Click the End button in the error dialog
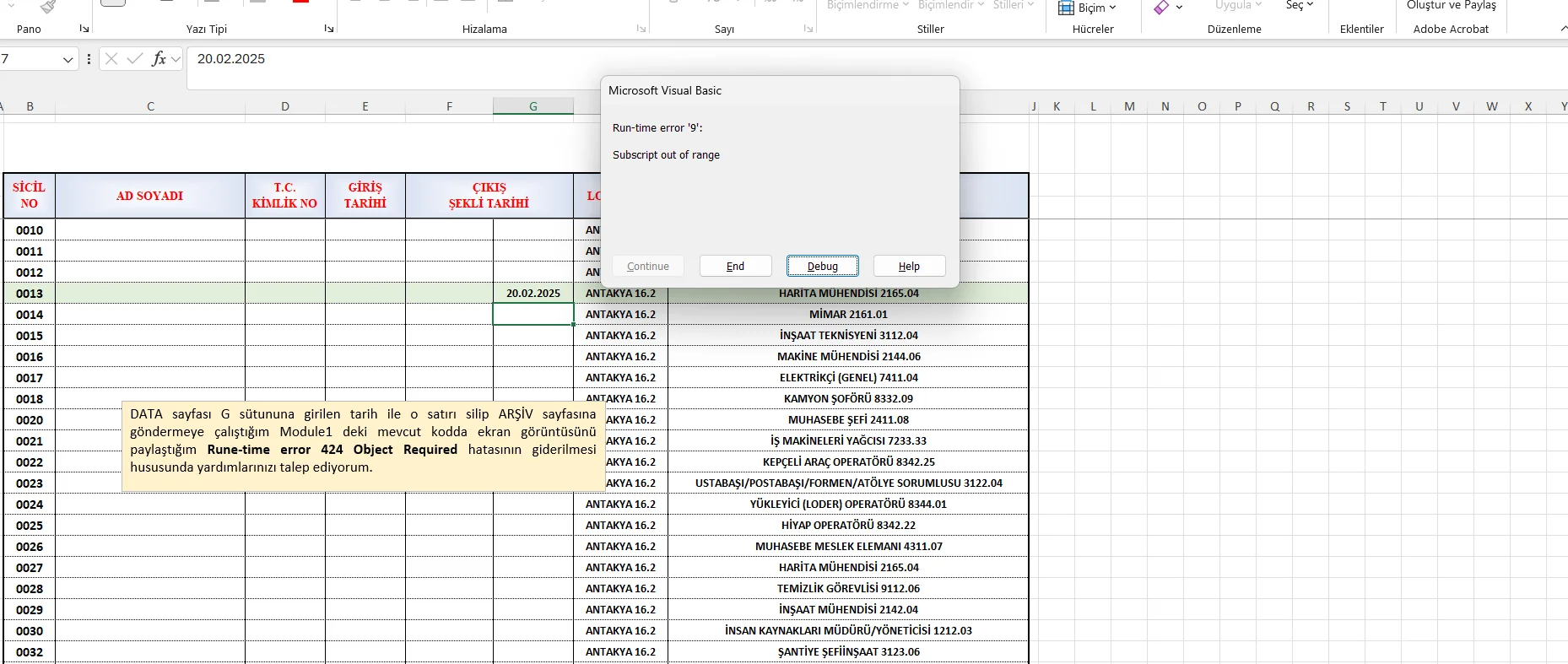Viewport: 1568px width, 664px height. 735,266
